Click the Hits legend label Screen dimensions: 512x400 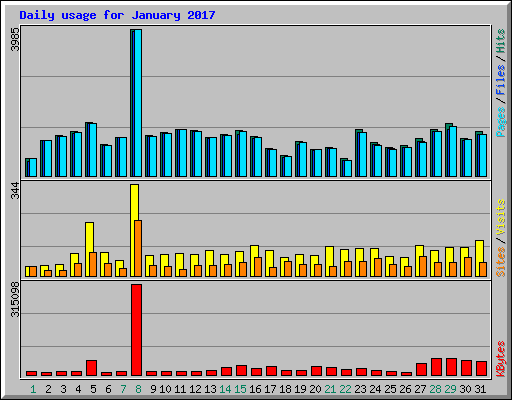pos(500,41)
